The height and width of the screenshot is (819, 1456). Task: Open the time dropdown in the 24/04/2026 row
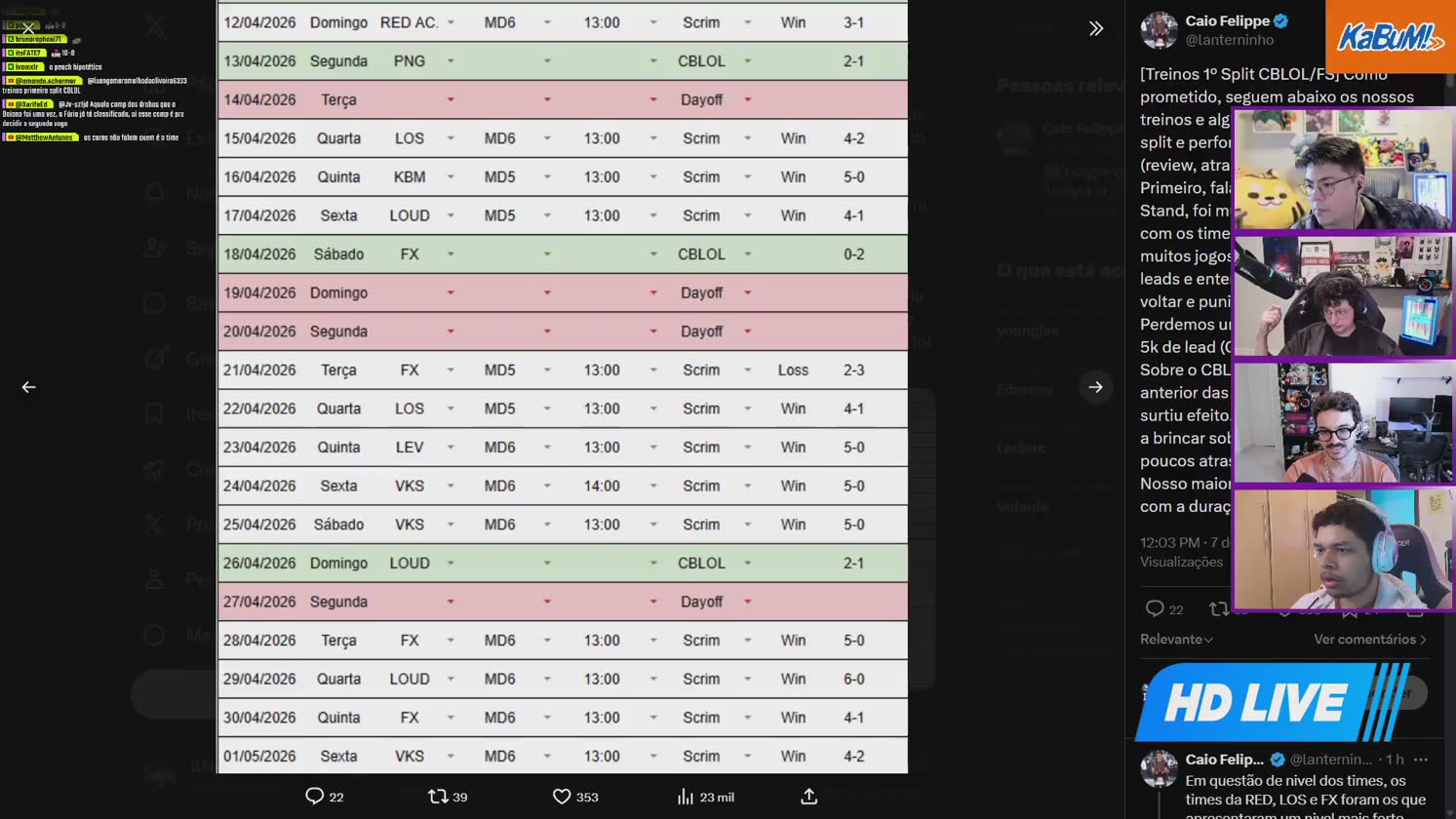pos(653,486)
